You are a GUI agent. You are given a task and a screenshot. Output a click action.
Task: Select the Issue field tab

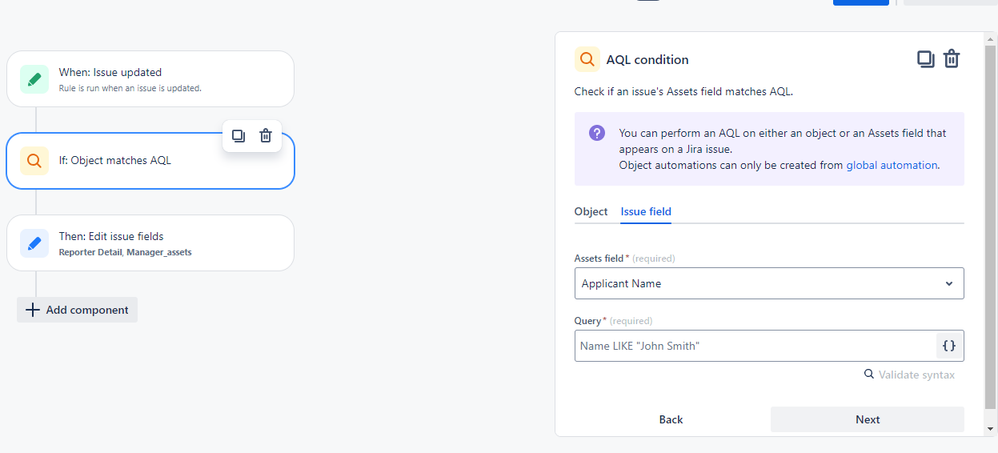pyautogui.click(x=646, y=212)
